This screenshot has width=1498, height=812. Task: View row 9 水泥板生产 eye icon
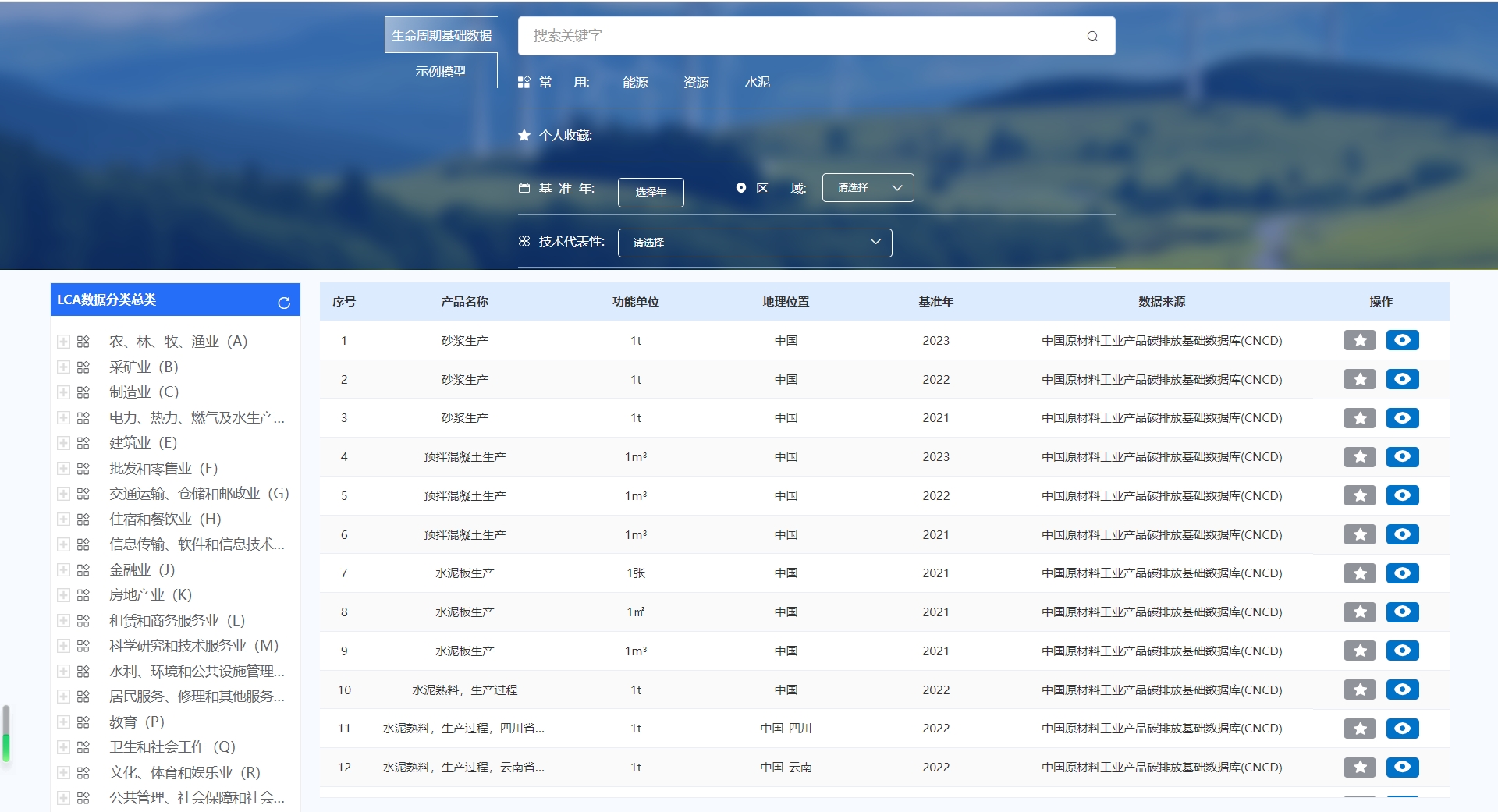tap(1402, 651)
